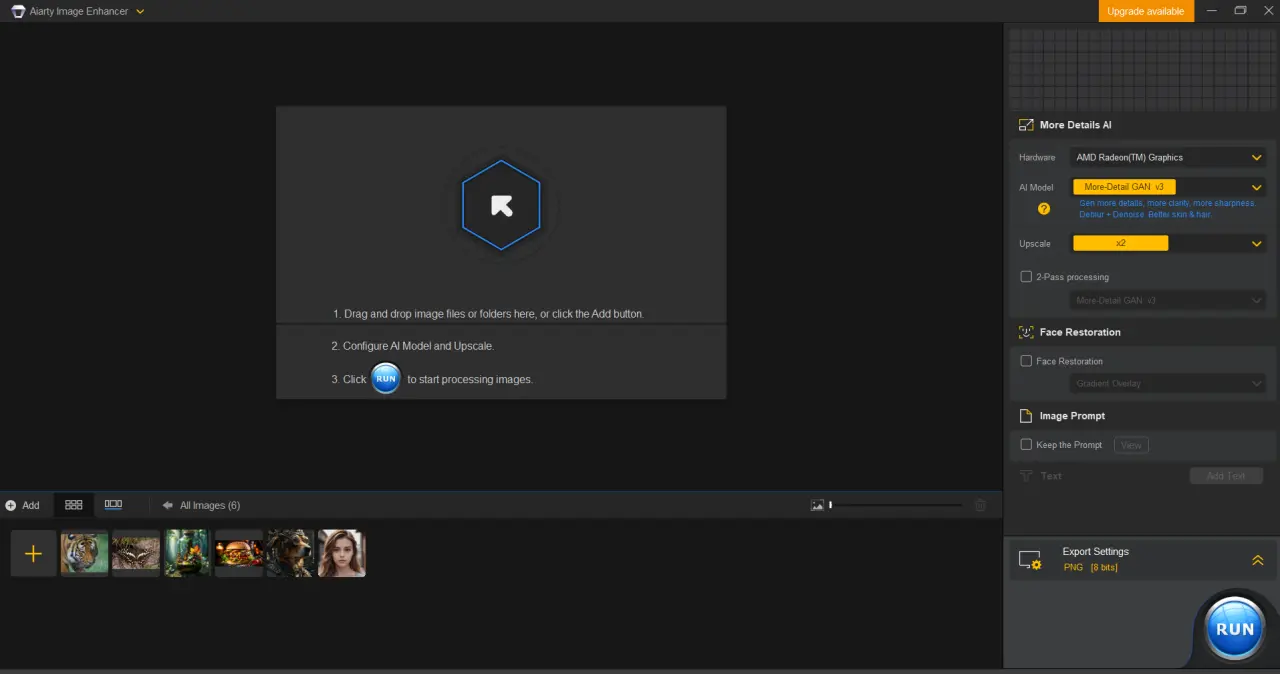Click the Face Restoration section icon
The image size is (1280, 674).
1026,332
